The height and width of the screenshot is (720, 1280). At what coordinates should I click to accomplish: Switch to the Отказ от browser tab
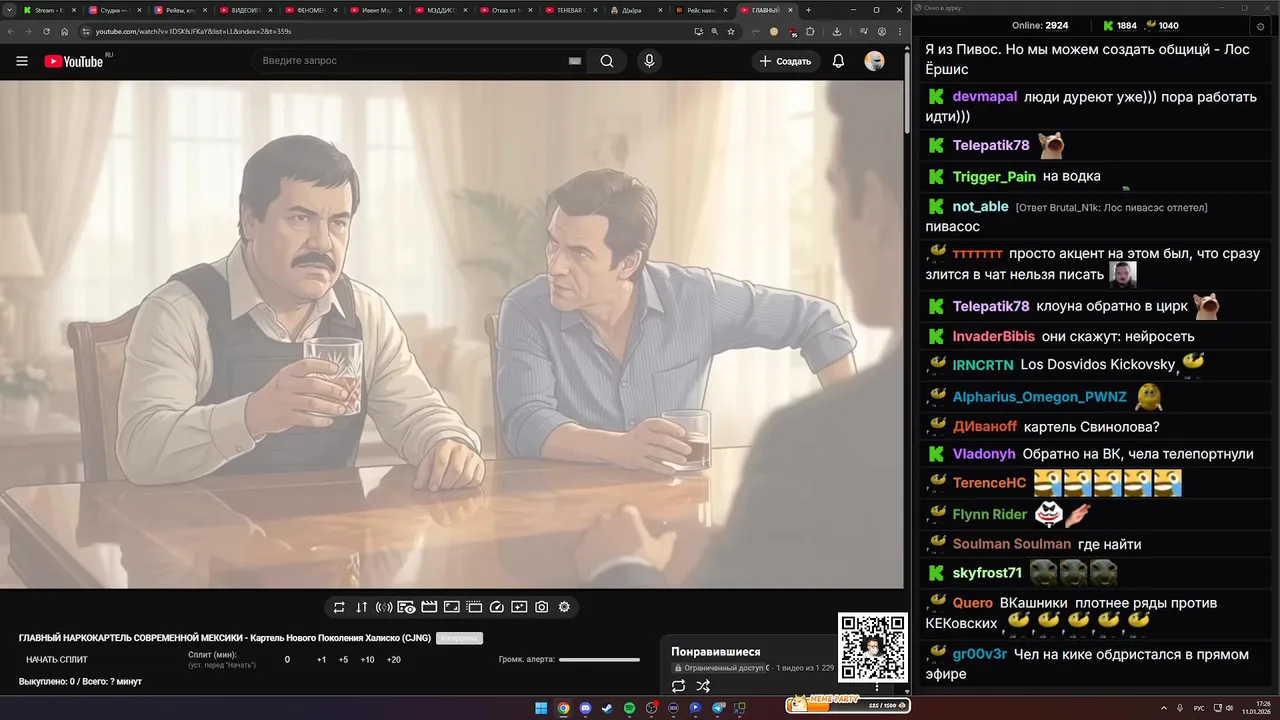[x=505, y=10]
